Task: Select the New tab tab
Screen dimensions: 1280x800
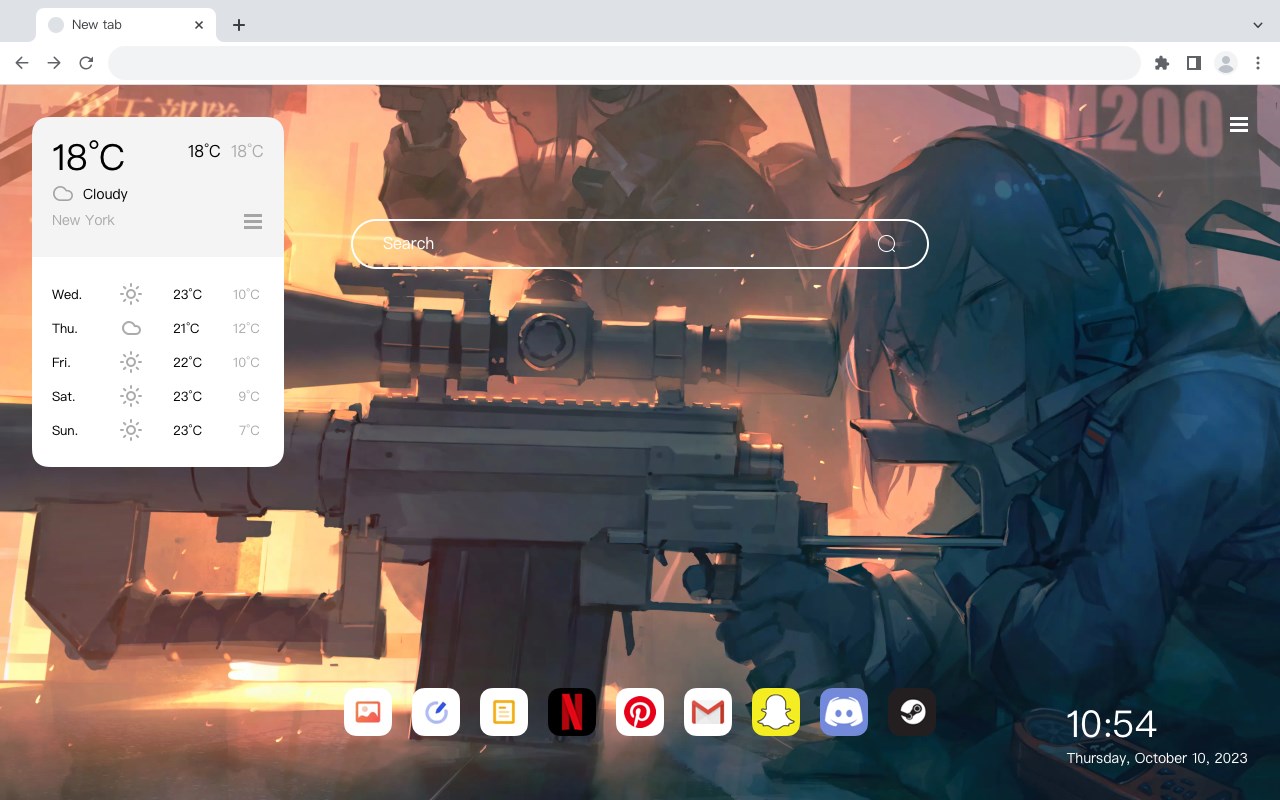Action: (126, 25)
